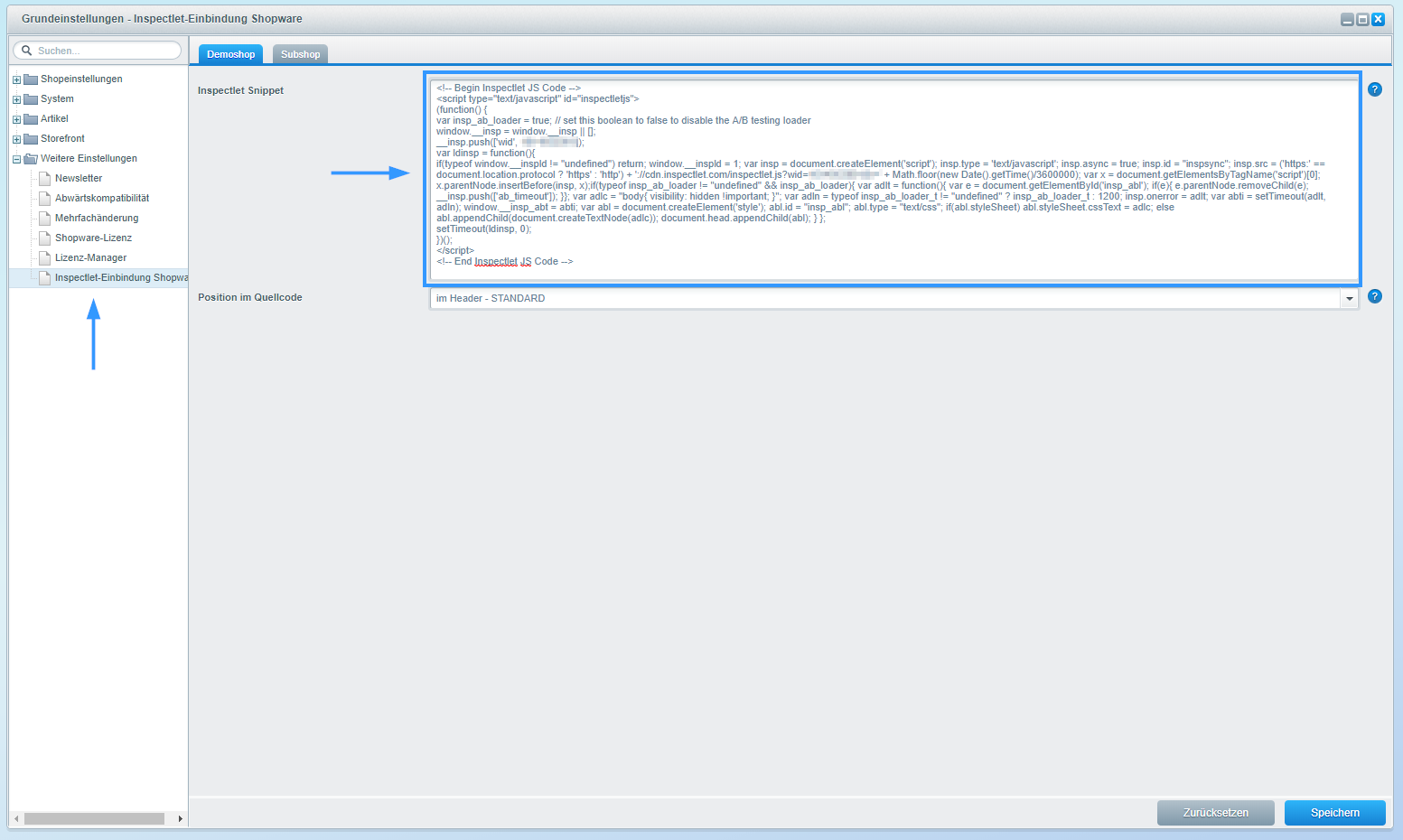Open help icon for Inspectlet Snippet
This screenshot has height=840, width=1403.
(1375, 89)
